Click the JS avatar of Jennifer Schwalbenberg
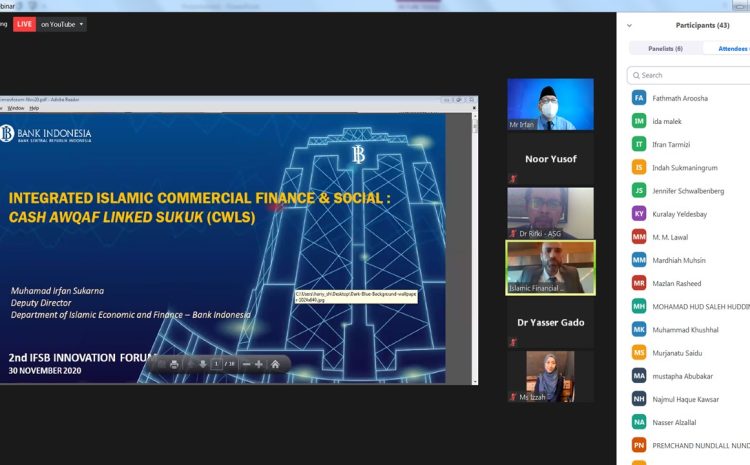Image resolution: width=750 pixels, height=465 pixels. [x=639, y=190]
